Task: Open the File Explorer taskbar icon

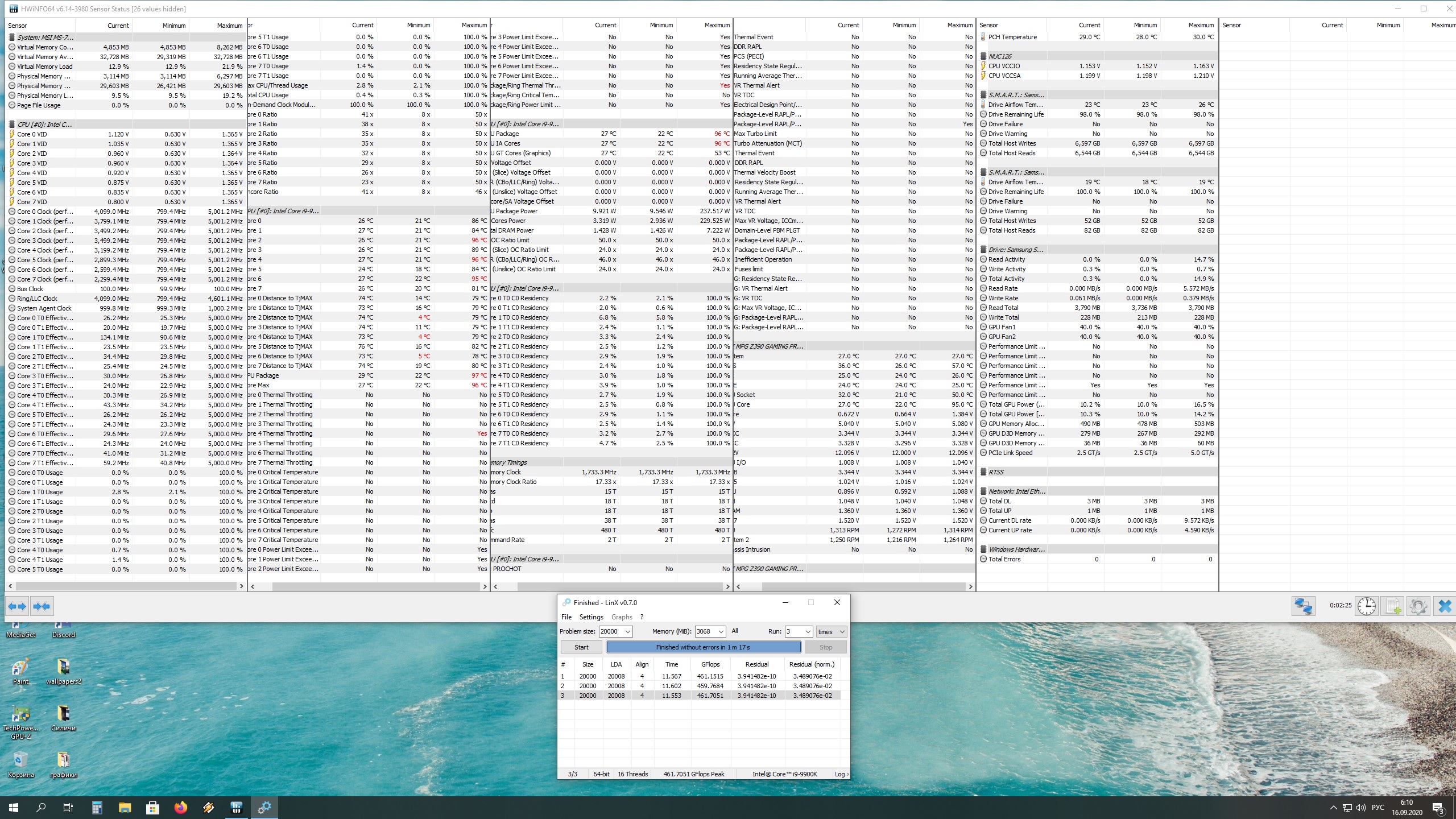Action: [125, 807]
